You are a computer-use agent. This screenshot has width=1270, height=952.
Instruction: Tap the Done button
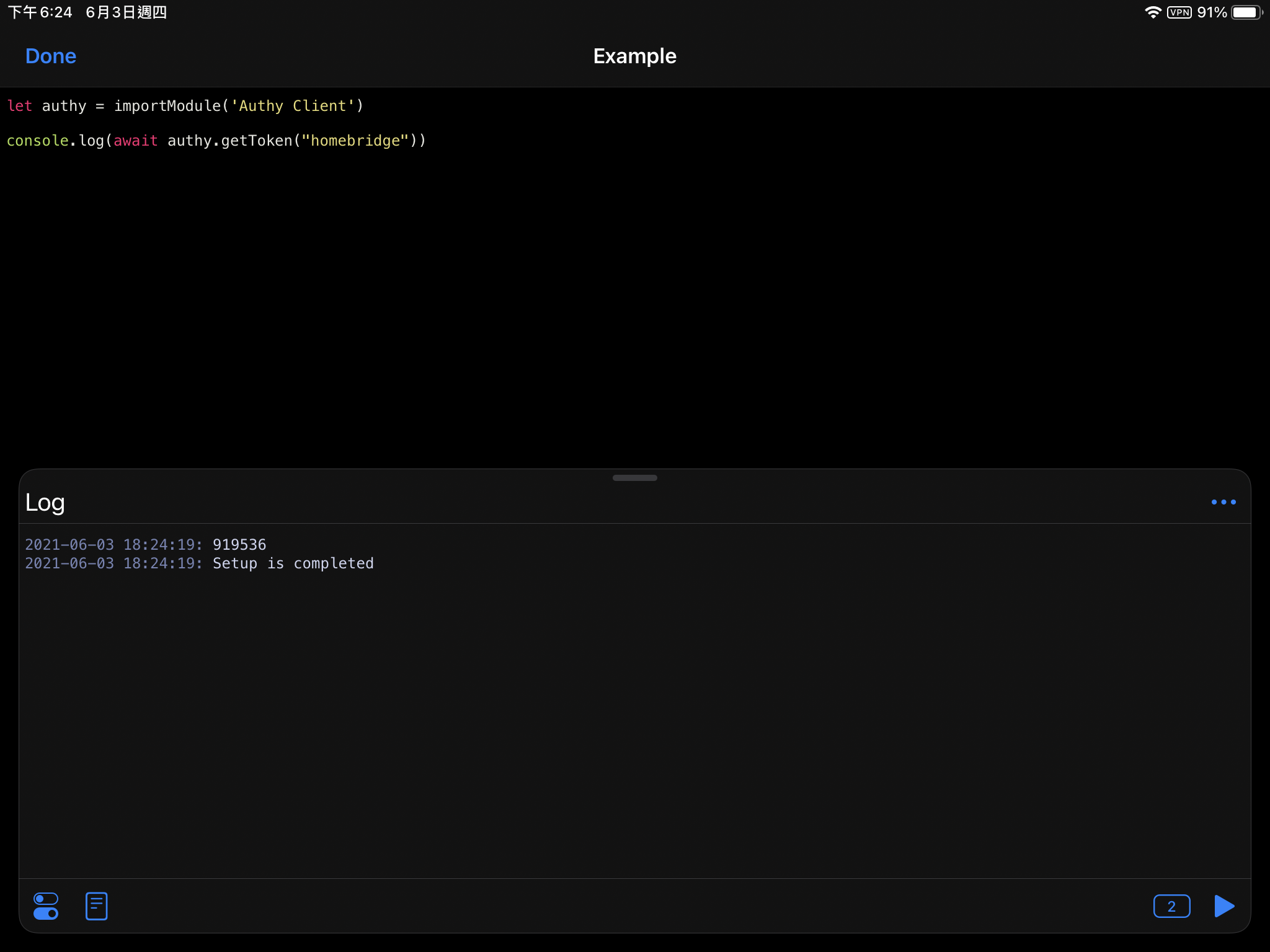click(x=51, y=56)
